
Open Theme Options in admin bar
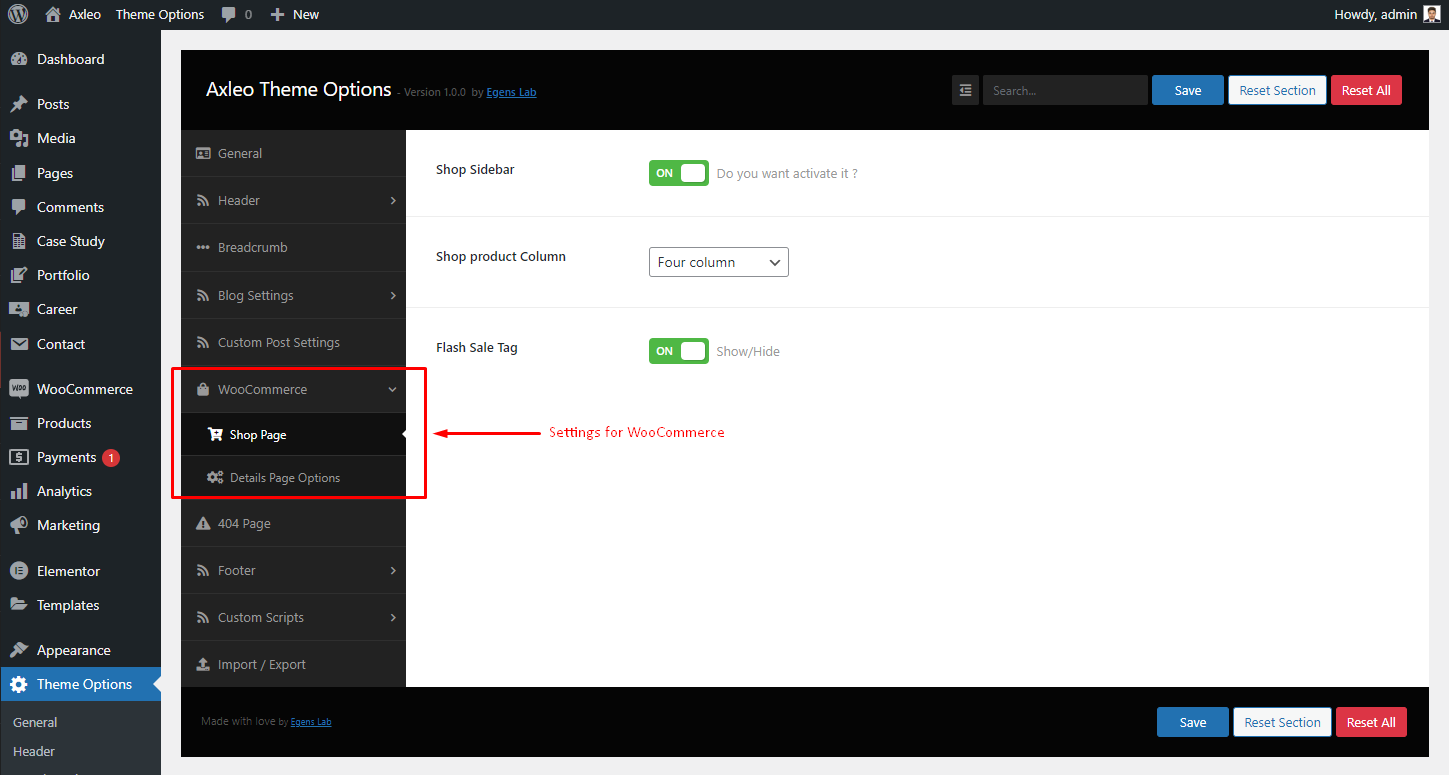click(160, 14)
